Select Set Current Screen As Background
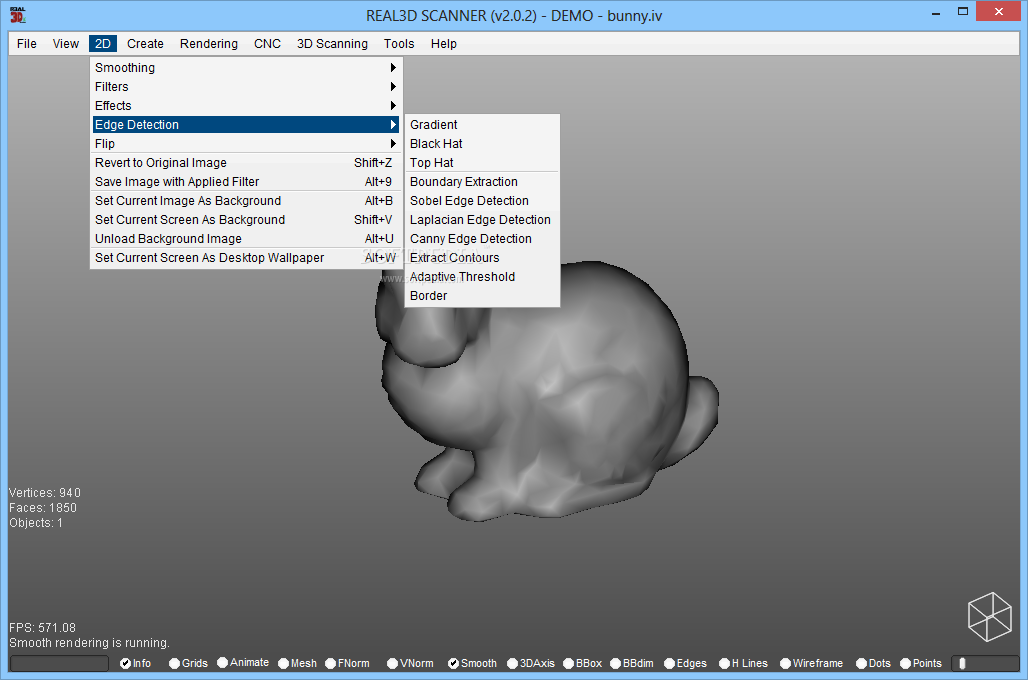Viewport: 1028px width, 680px height. pyautogui.click(x=246, y=220)
